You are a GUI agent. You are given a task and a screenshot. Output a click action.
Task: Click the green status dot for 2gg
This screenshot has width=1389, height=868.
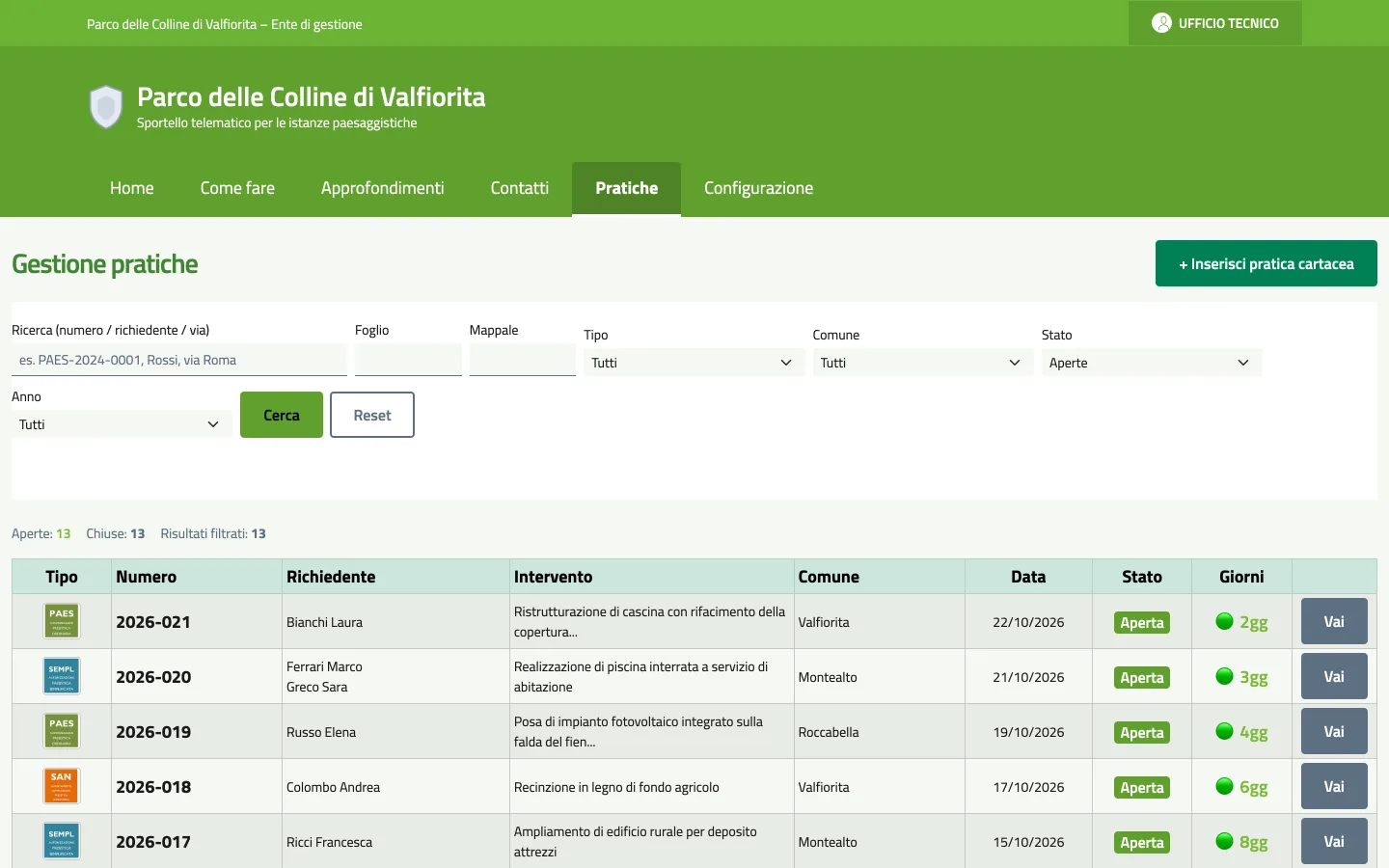pos(1224,621)
